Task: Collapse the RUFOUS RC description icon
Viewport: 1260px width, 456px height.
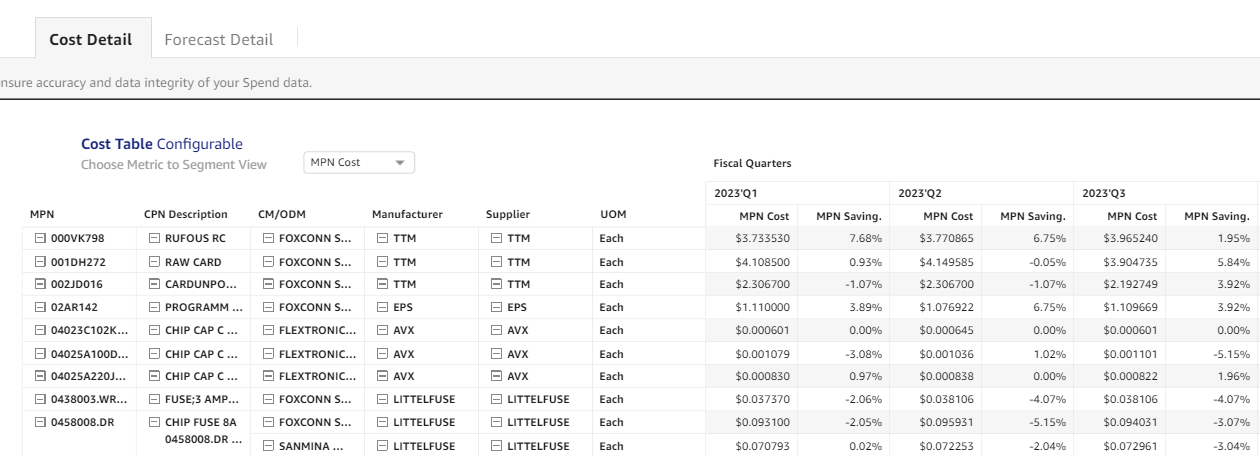Action: tap(154, 238)
